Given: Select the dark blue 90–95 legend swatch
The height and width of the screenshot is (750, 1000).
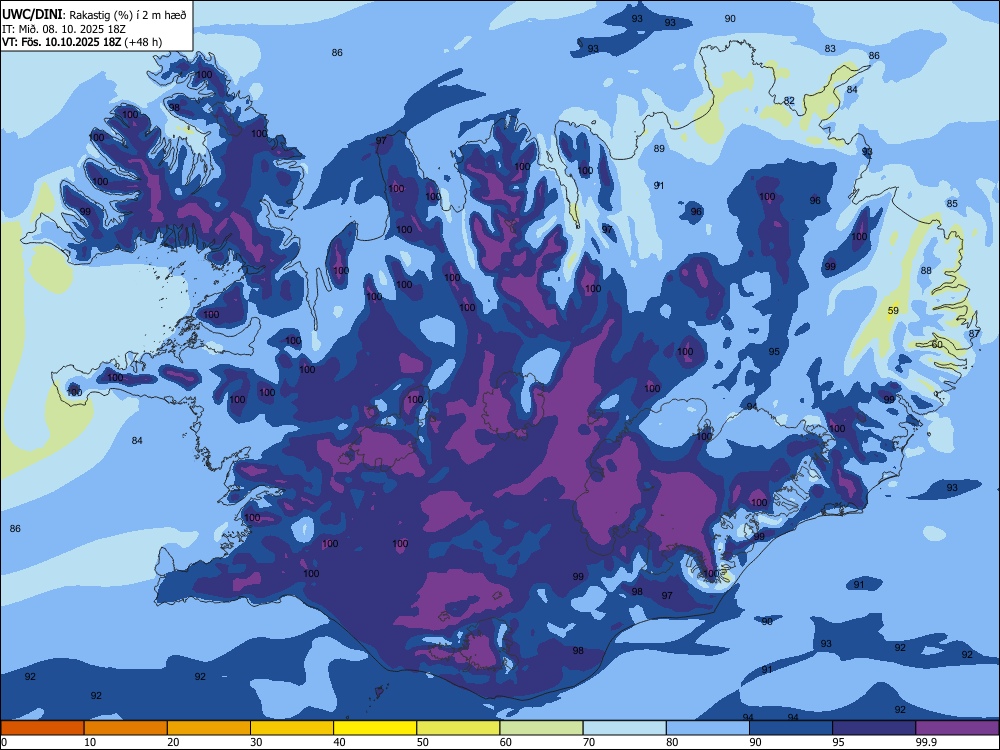Looking at the screenshot, I should click(x=791, y=728).
